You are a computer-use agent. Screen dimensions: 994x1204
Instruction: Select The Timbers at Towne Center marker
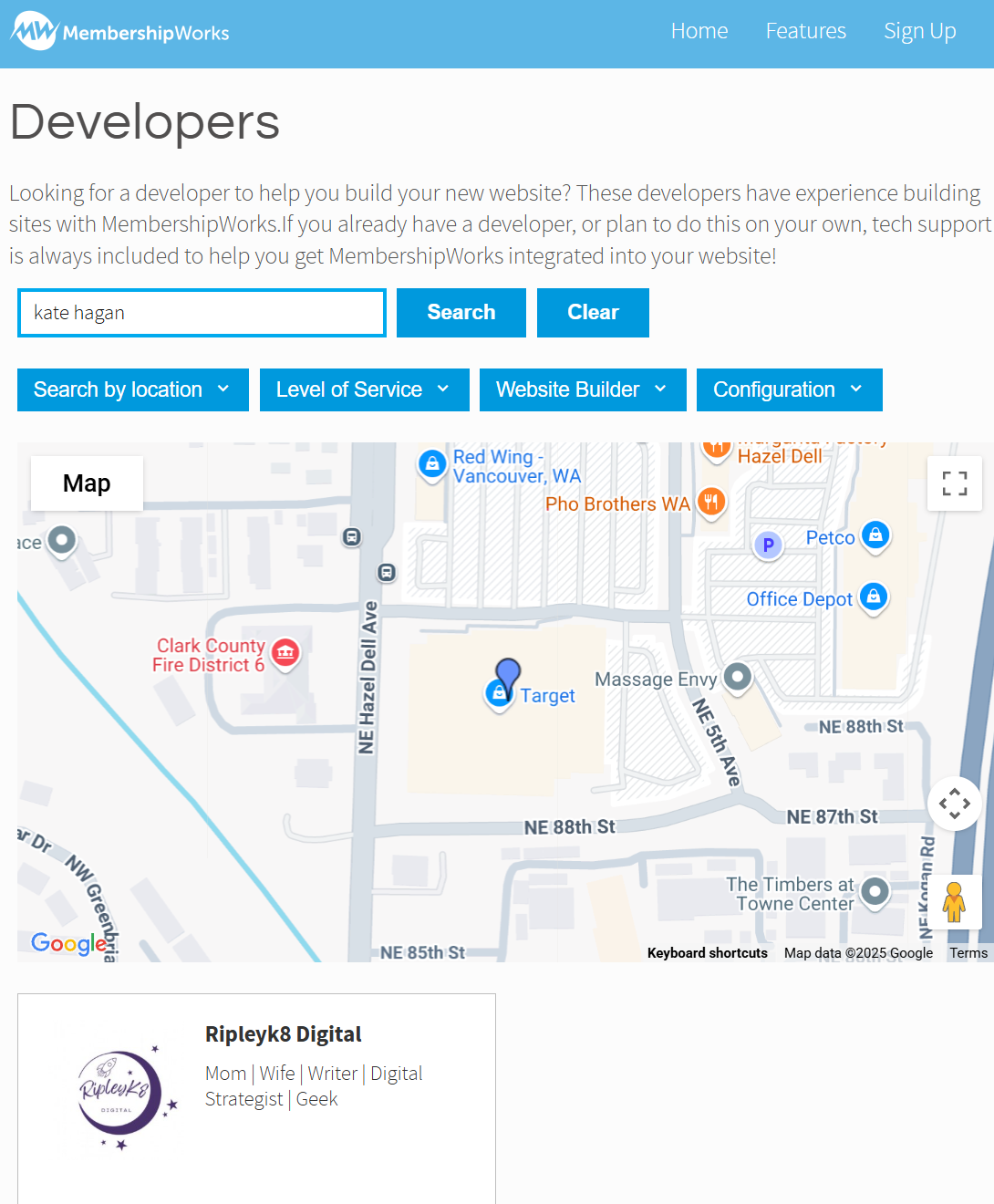click(x=875, y=892)
